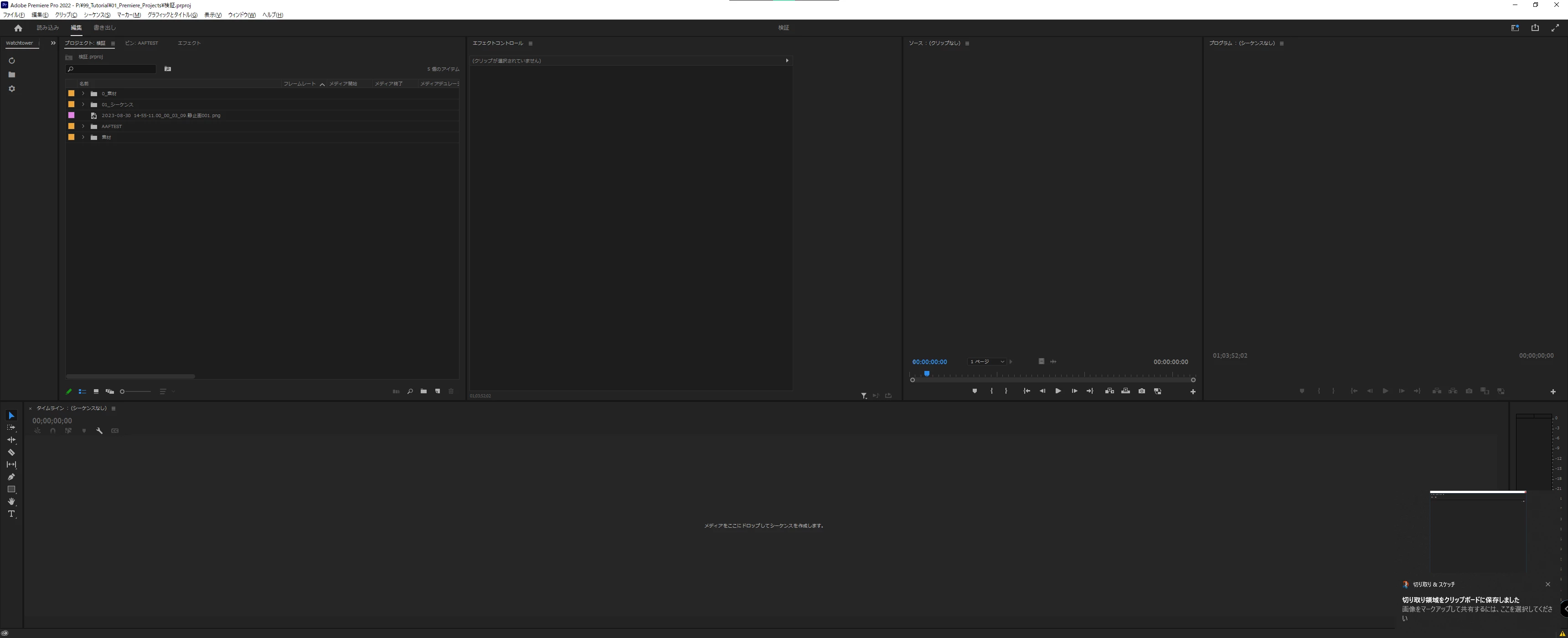1568x638 pixels.
Task: Expand the AAFTEST bin
Action: point(83,126)
